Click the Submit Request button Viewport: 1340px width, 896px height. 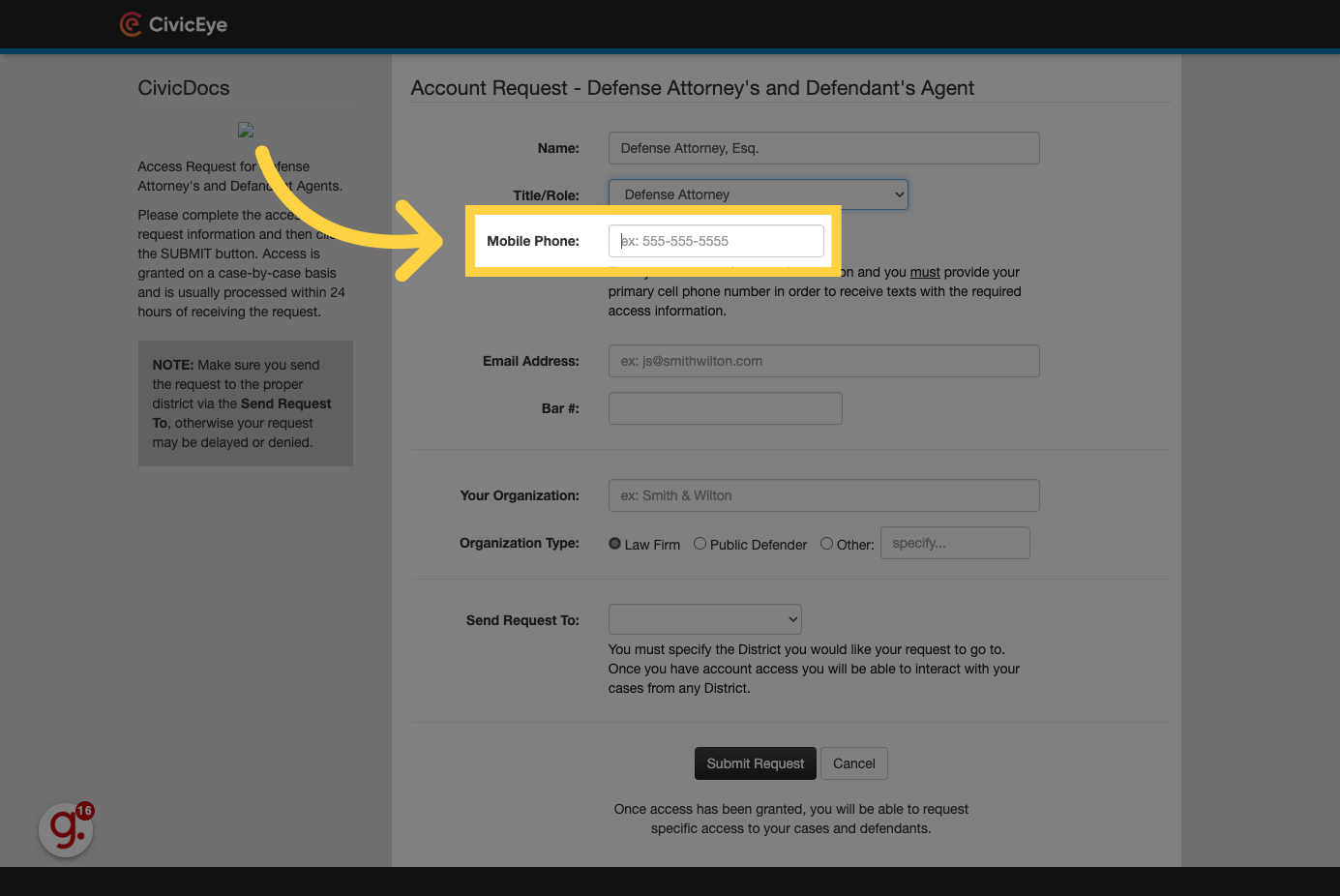click(756, 763)
